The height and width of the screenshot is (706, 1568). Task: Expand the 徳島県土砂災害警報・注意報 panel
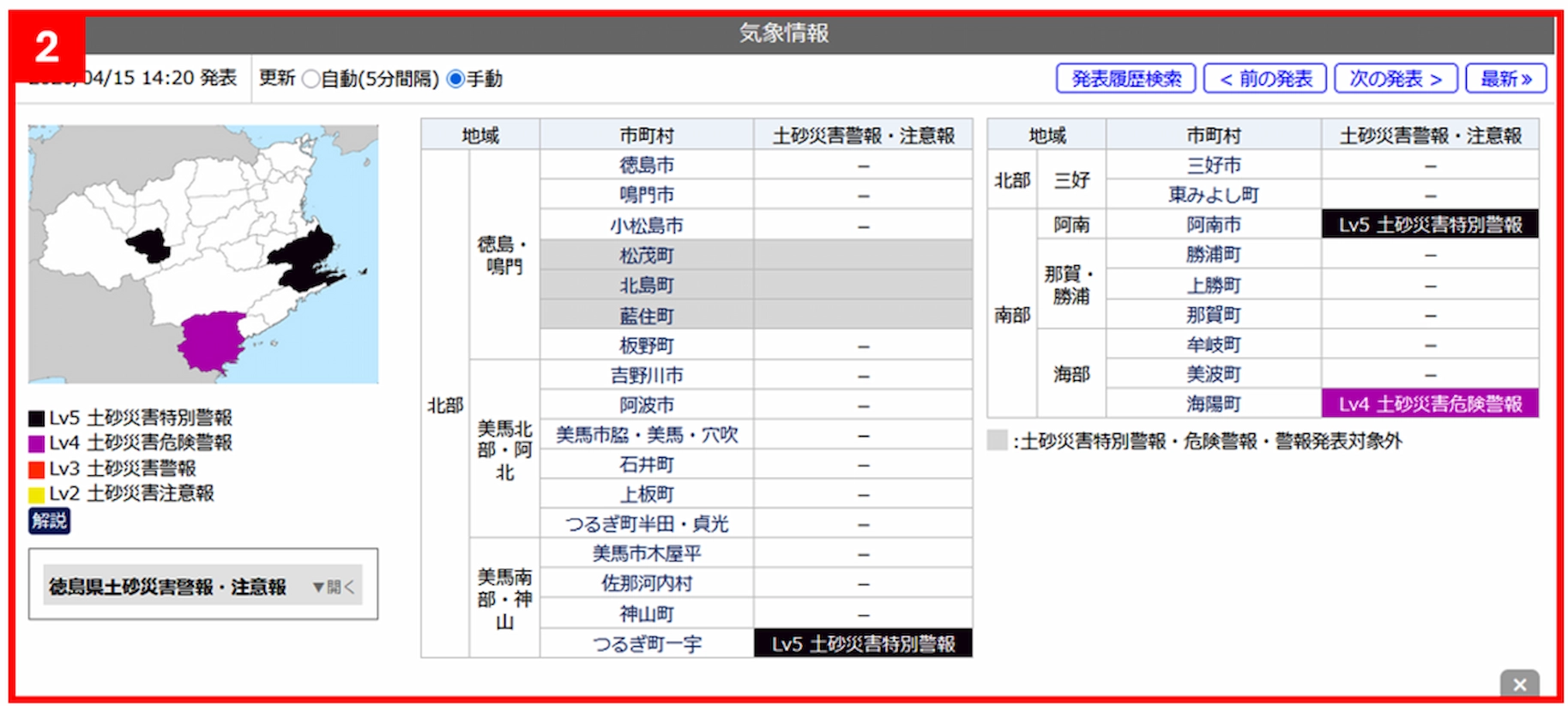coord(202,587)
